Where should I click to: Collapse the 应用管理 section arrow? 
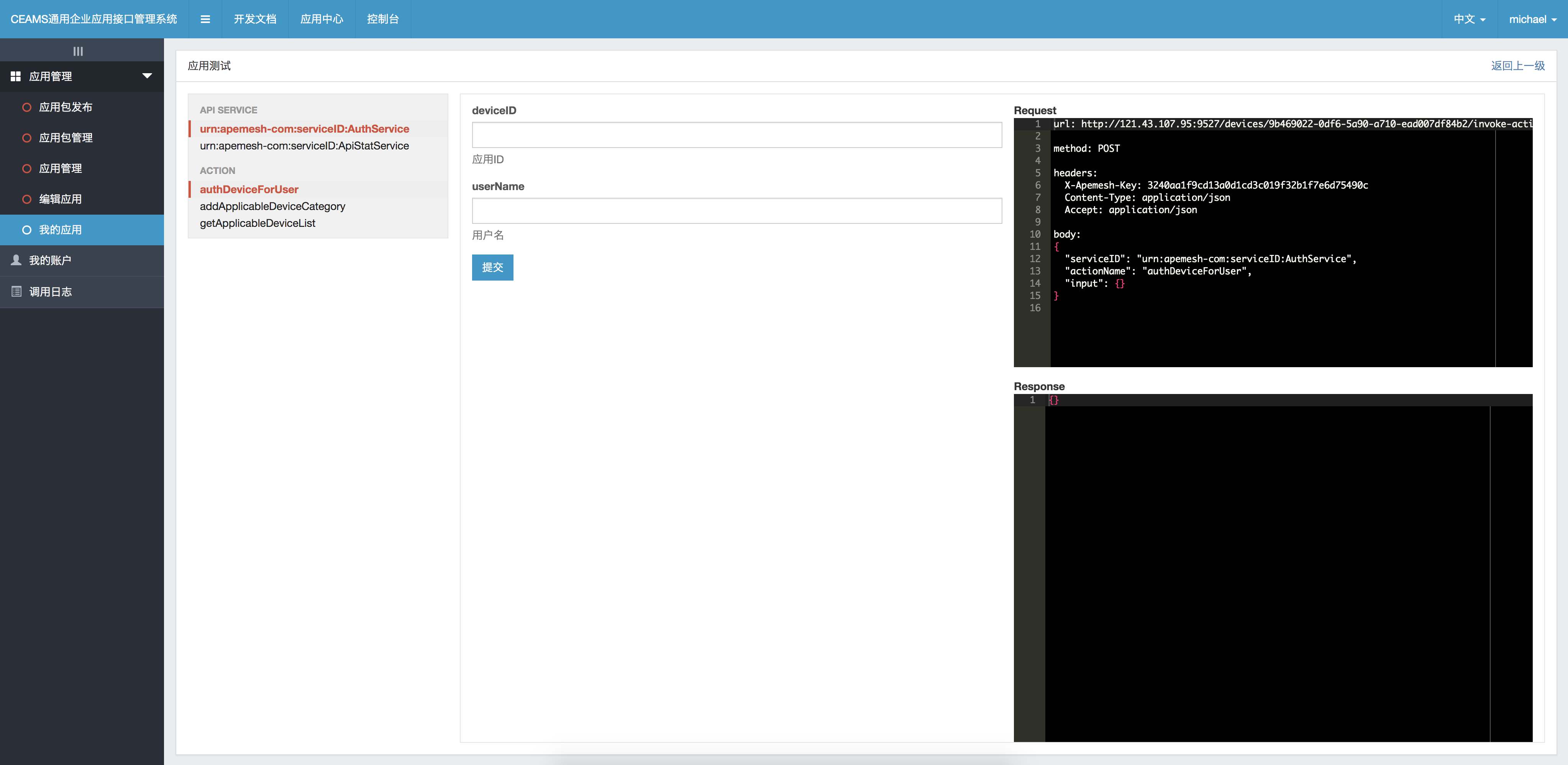pyautogui.click(x=147, y=76)
